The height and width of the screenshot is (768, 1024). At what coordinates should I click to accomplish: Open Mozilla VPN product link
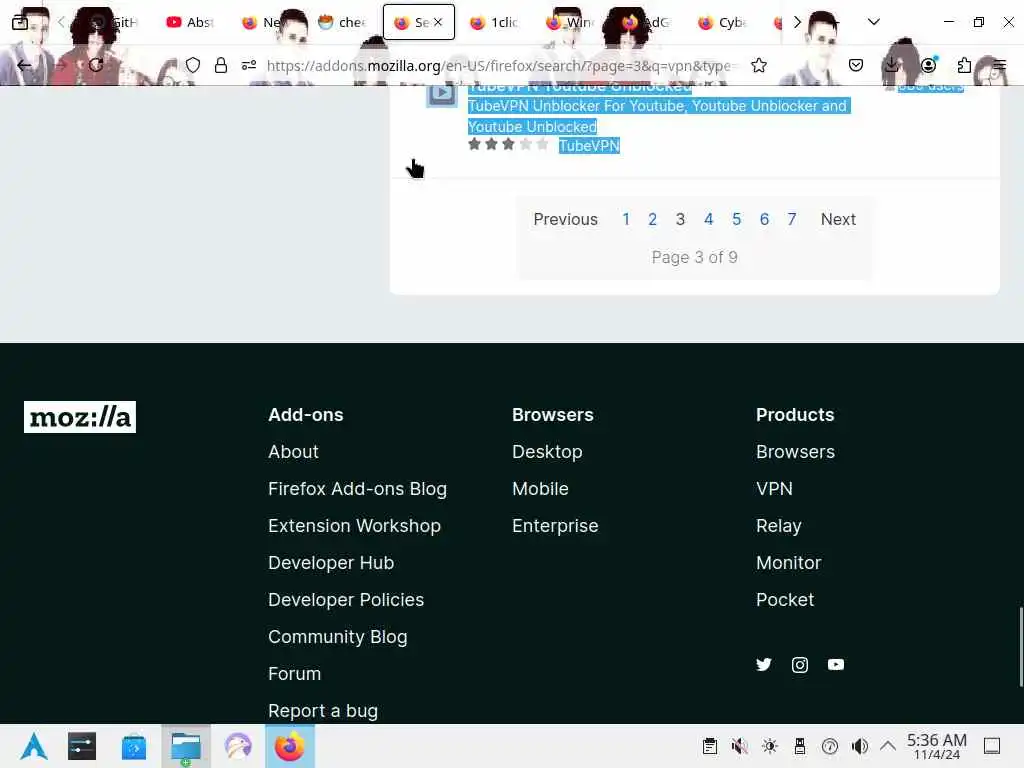774,489
